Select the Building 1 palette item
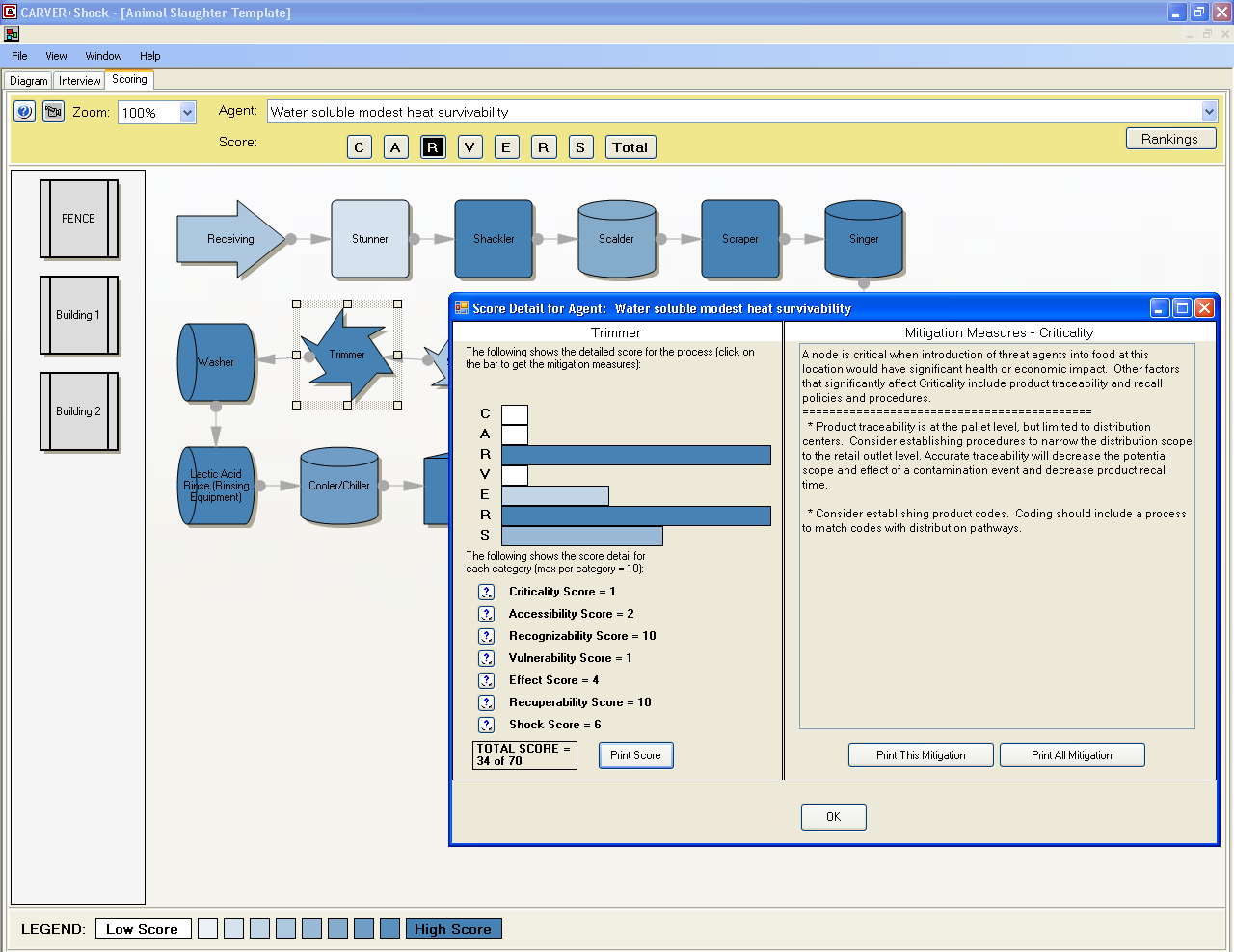This screenshot has height=952, width=1234. tap(79, 315)
